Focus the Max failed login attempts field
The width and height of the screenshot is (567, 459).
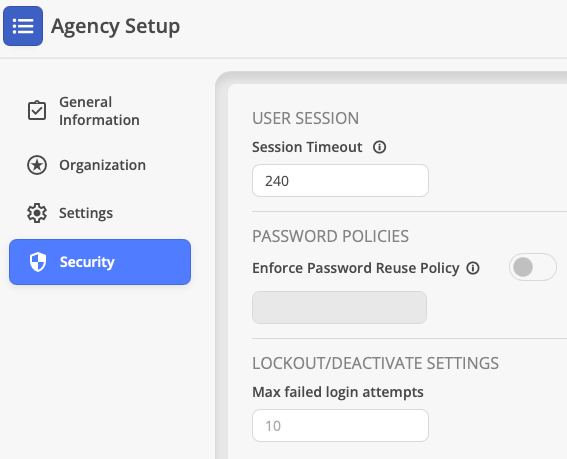(x=340, y=425)
